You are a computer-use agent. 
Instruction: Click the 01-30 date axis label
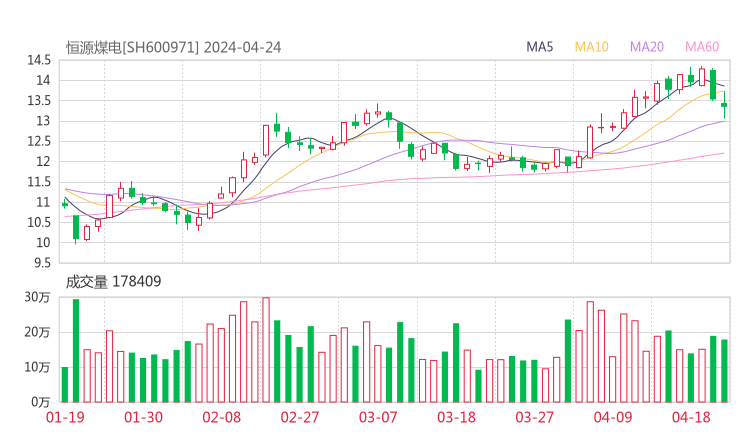pyautogui.click(x=143, y=417)
